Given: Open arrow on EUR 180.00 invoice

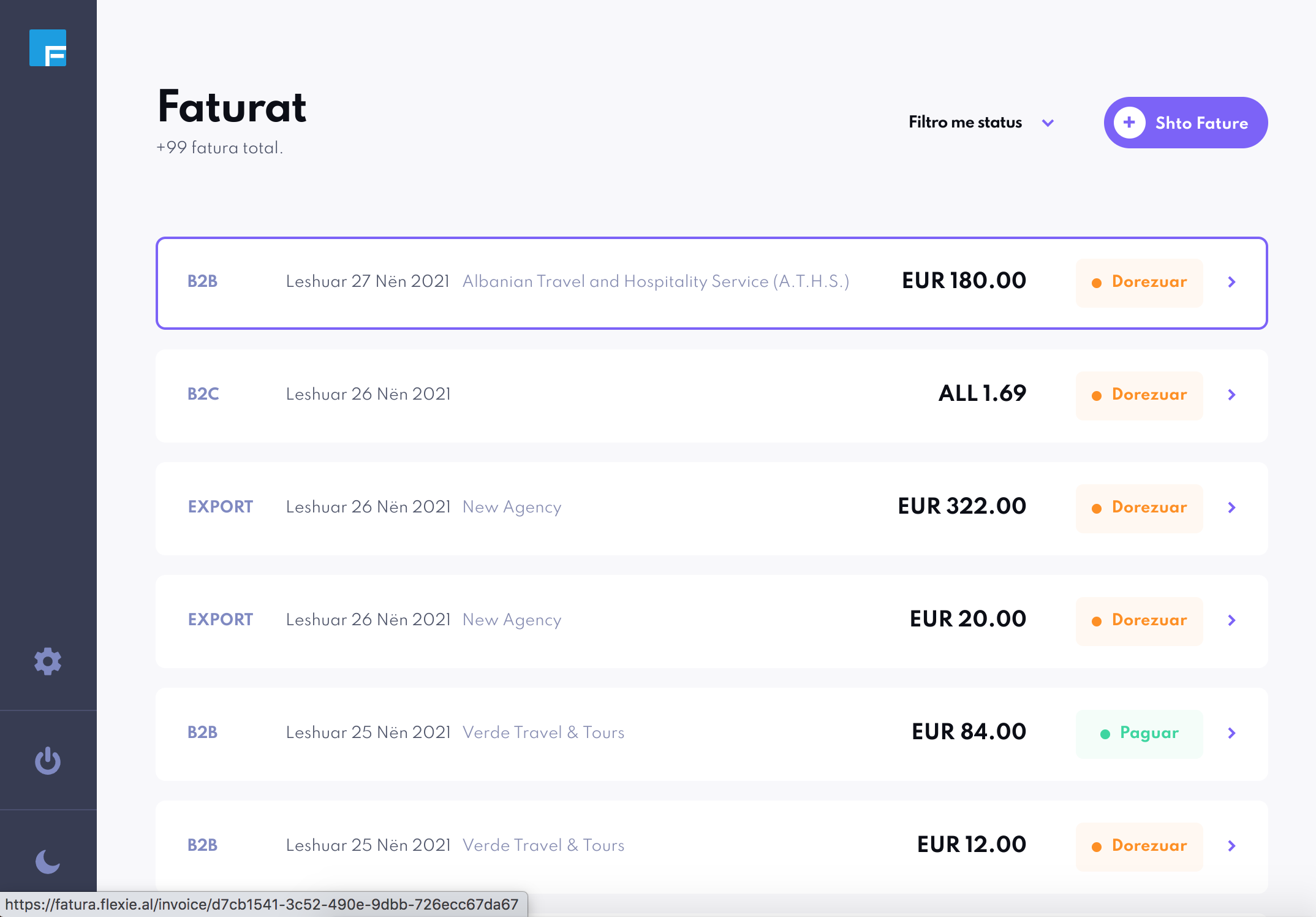Looking at the screenshot, I should (1232, 282).
